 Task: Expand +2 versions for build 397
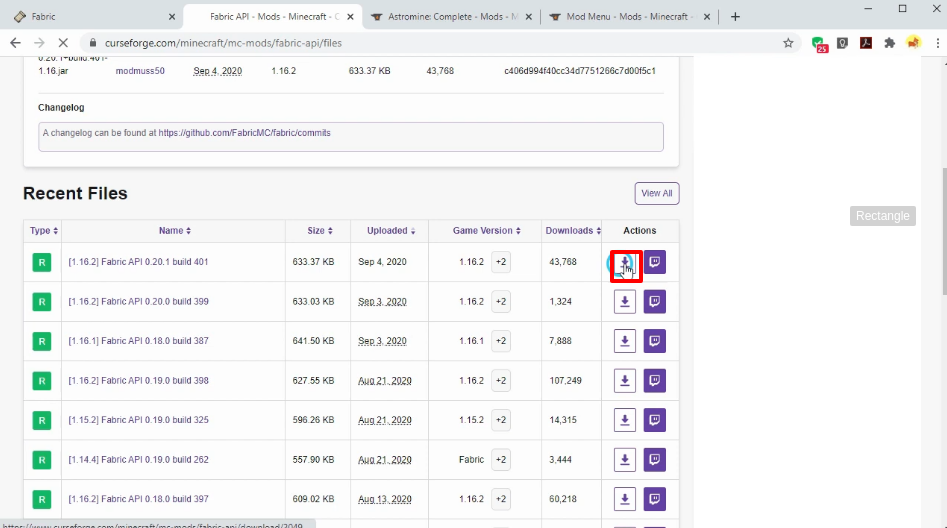click(x=501, y=499)
